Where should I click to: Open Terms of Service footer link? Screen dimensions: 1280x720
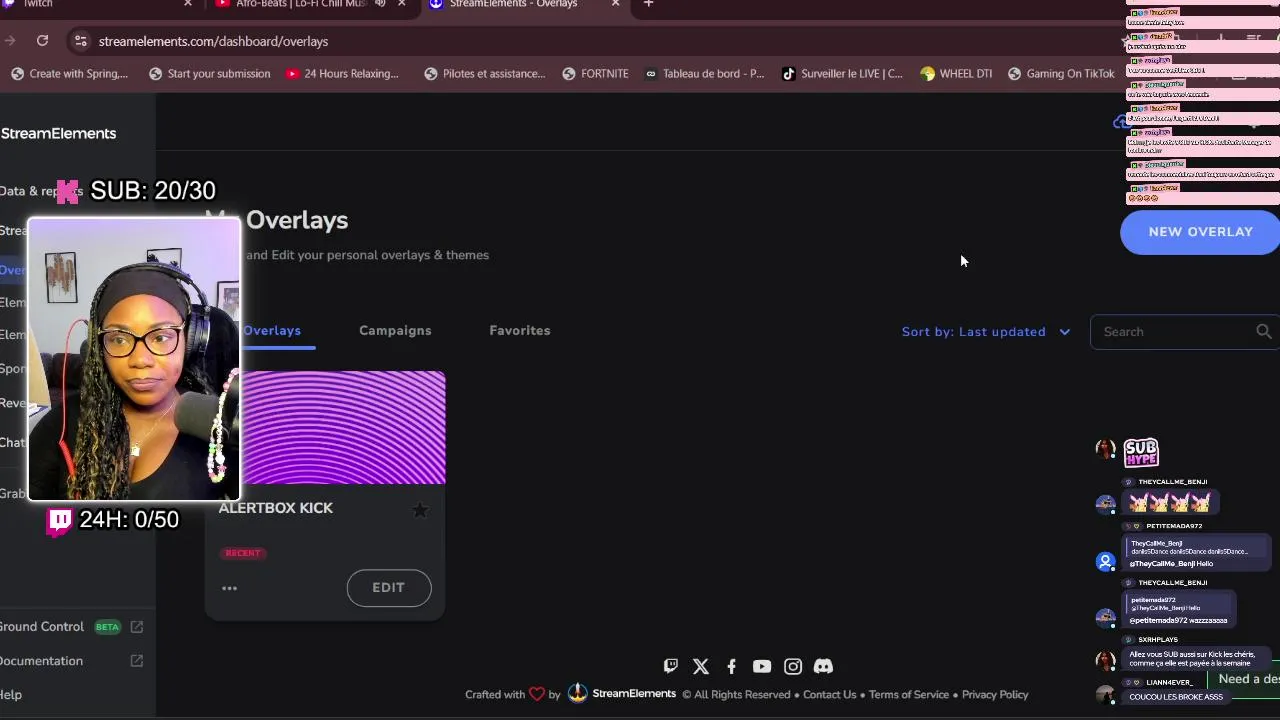[x=909, y=695]
